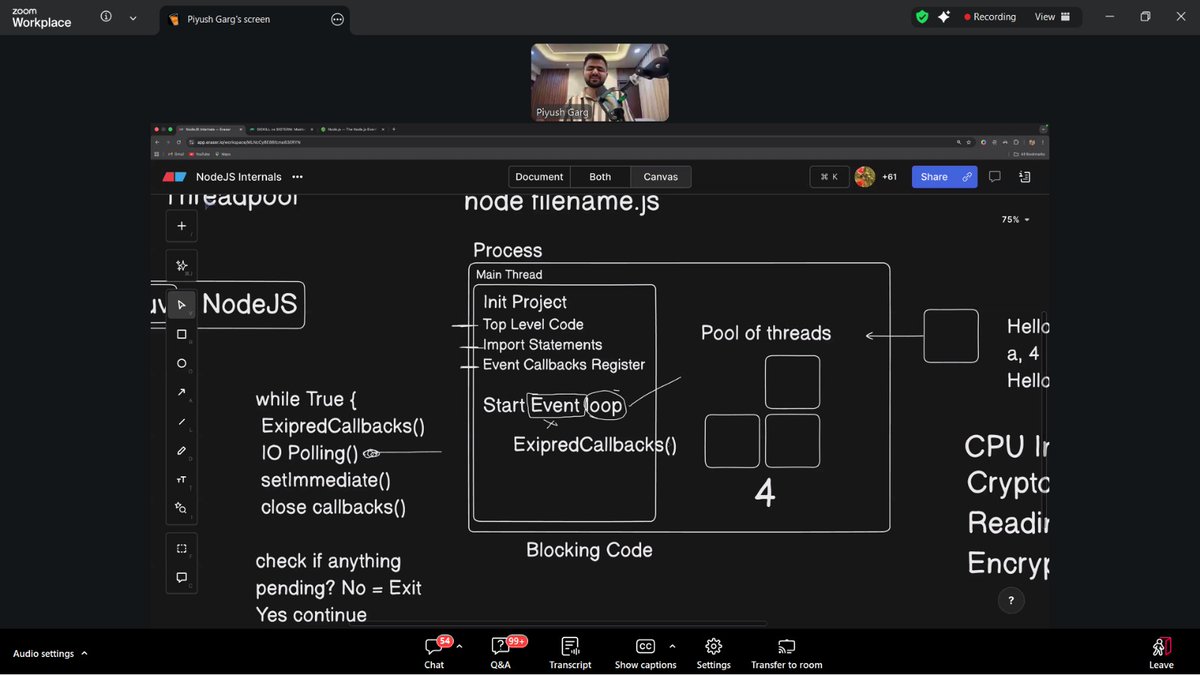Click the plus insert tool
This screenshot has width=1200, height=675.
click(181, 226)
